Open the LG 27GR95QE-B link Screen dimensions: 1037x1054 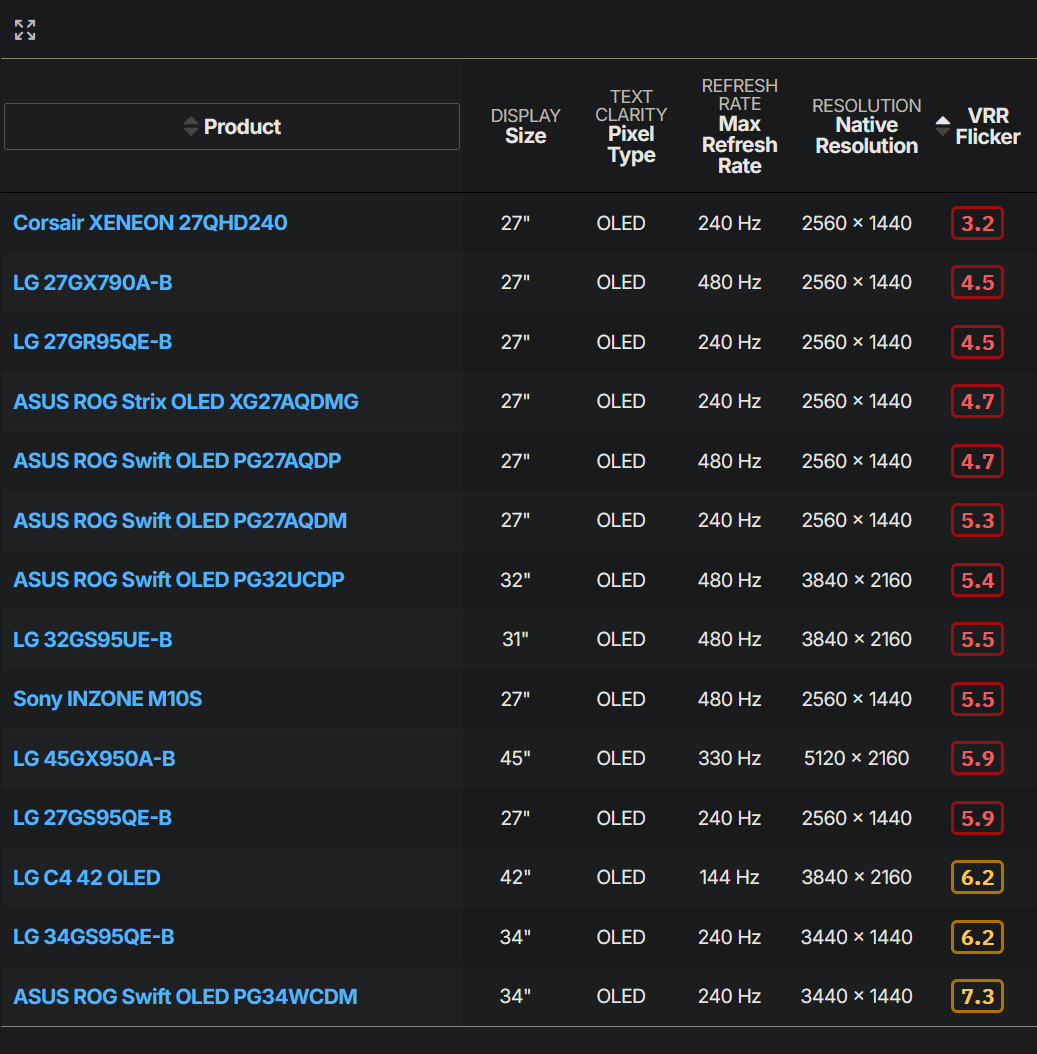93,341
